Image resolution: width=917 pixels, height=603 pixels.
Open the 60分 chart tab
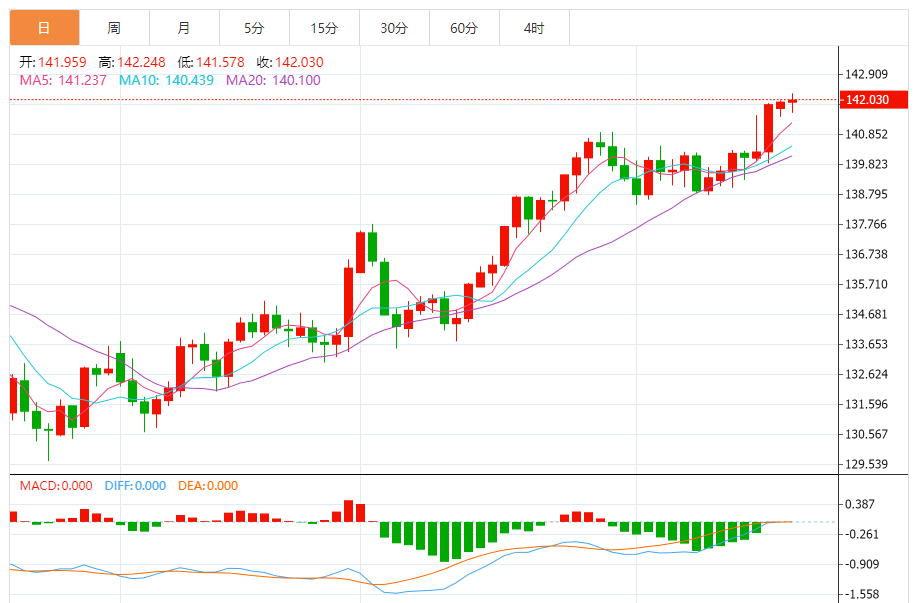[x=464, y=27]
